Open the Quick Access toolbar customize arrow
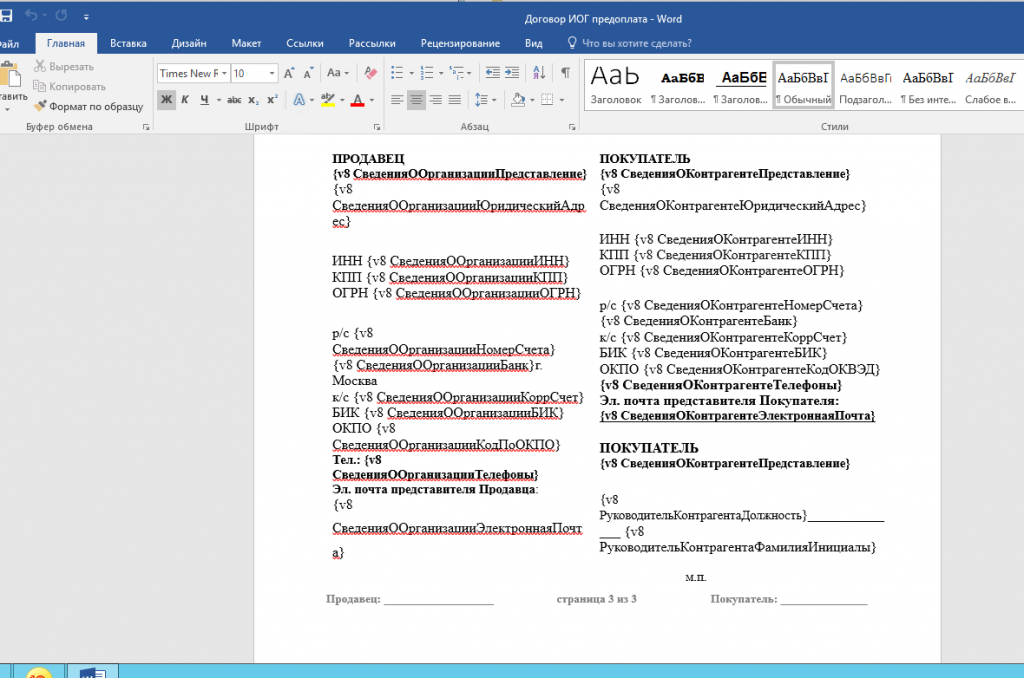The image size is (1024, 678). pyautogui.click(x=86, y=16)
